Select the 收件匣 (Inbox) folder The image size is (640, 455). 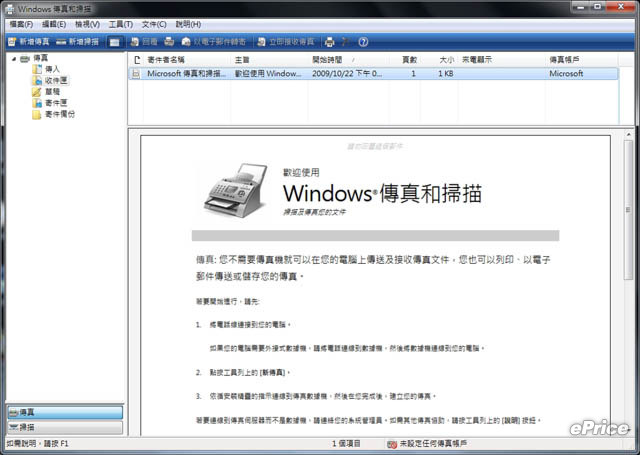pos(56,80)
